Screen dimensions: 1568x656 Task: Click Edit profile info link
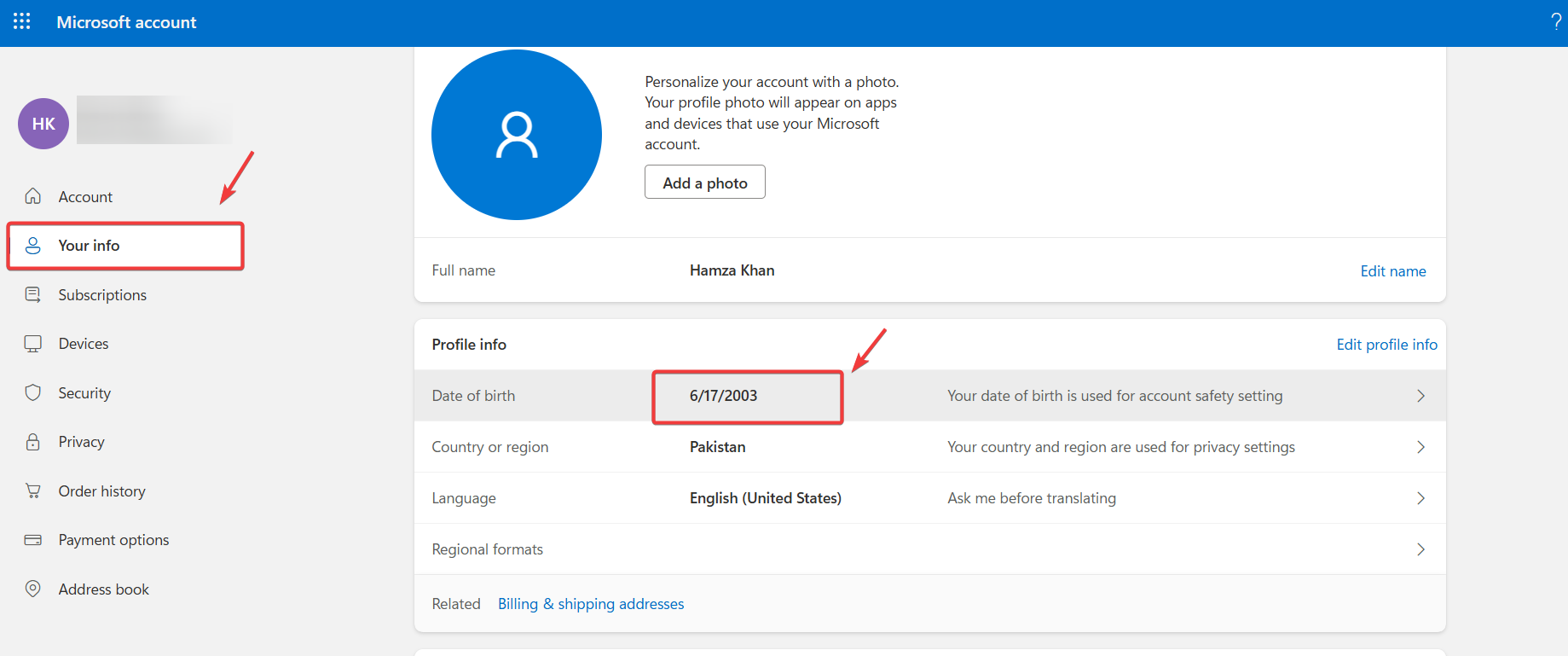[1387, 345]
